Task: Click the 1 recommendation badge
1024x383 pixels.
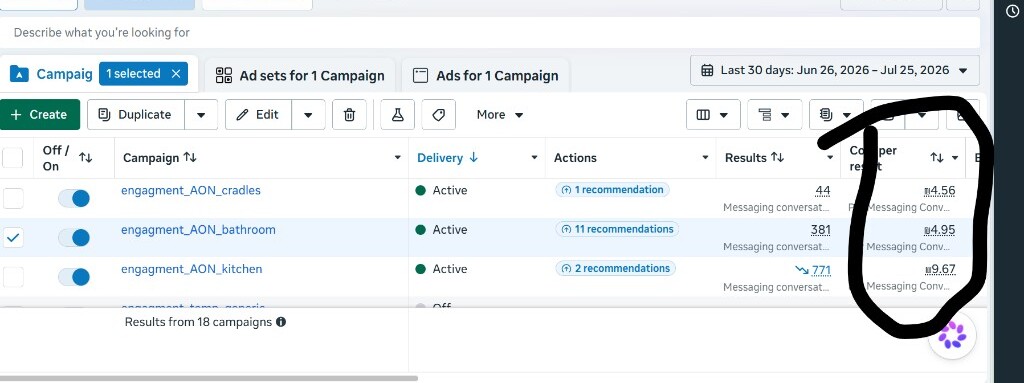Action: click(x=612, y=190)
